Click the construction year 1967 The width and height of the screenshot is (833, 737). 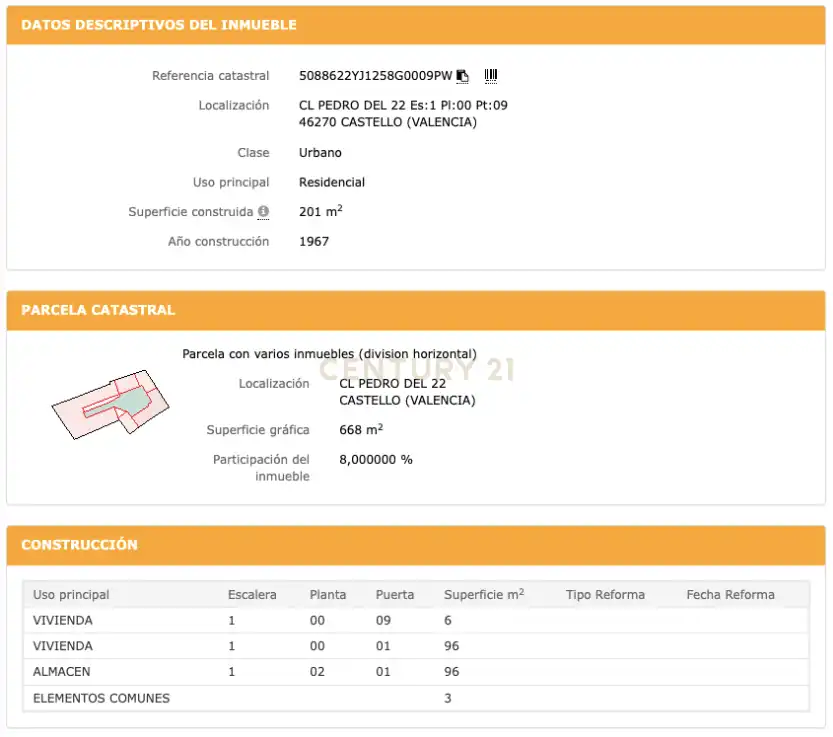point(314,242)
